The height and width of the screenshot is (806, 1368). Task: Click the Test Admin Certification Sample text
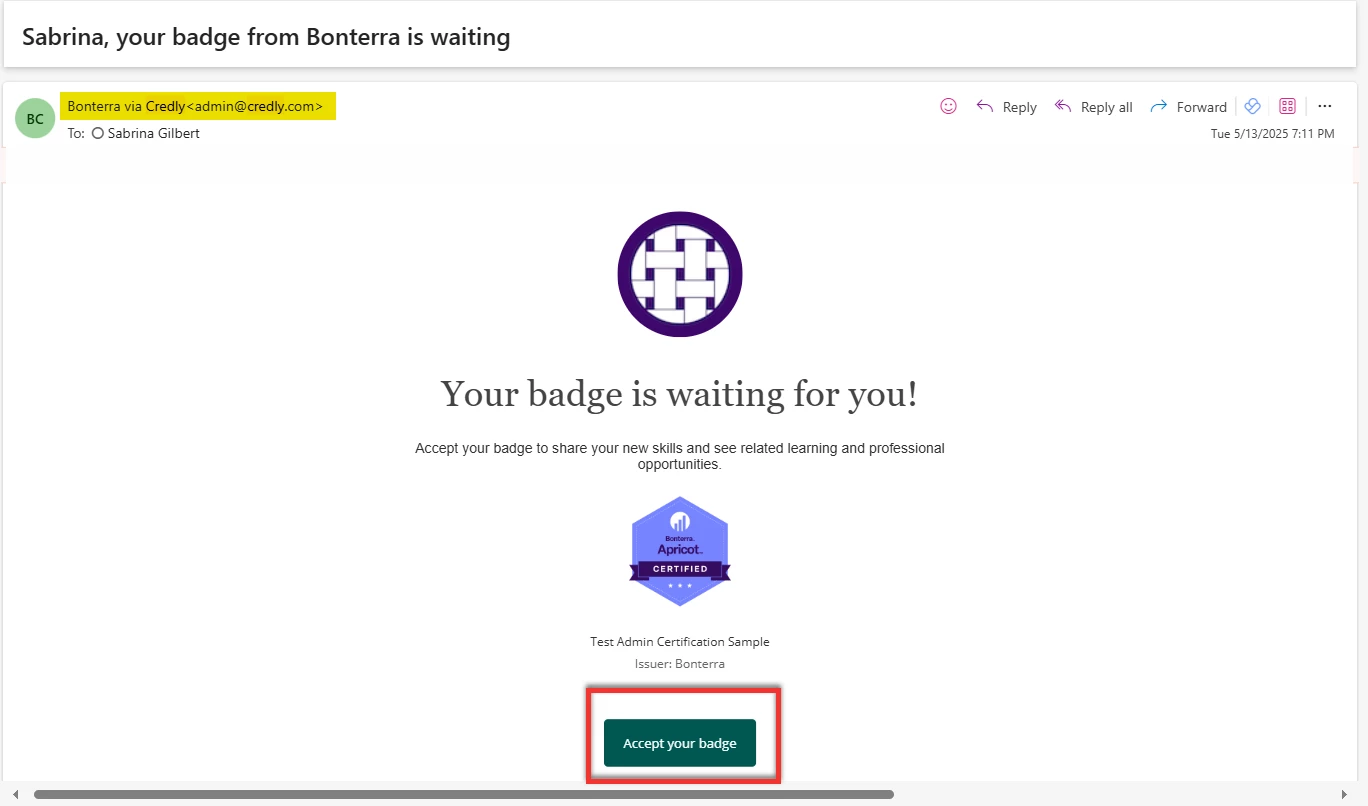[680, 642]
